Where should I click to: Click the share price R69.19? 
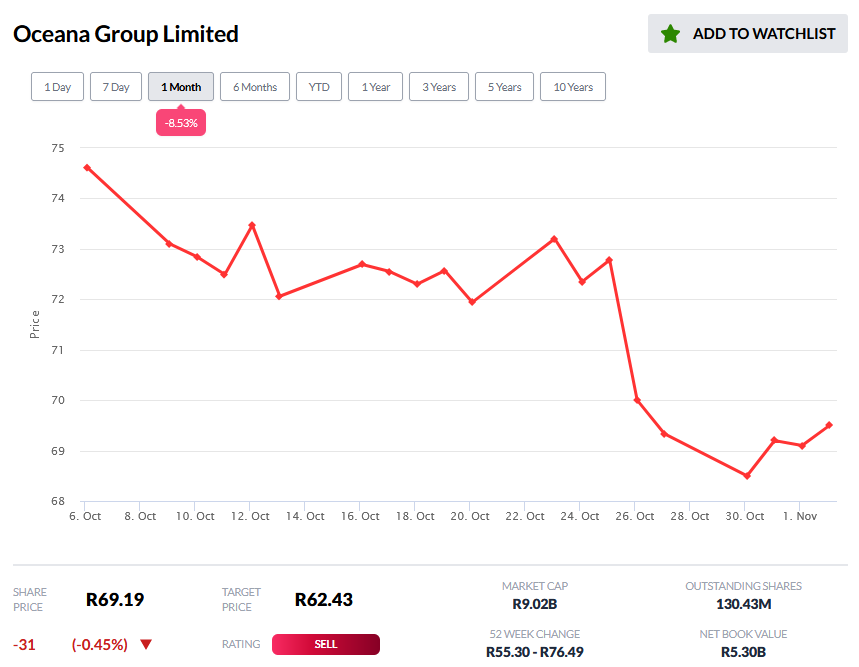(x=115, y=600)
